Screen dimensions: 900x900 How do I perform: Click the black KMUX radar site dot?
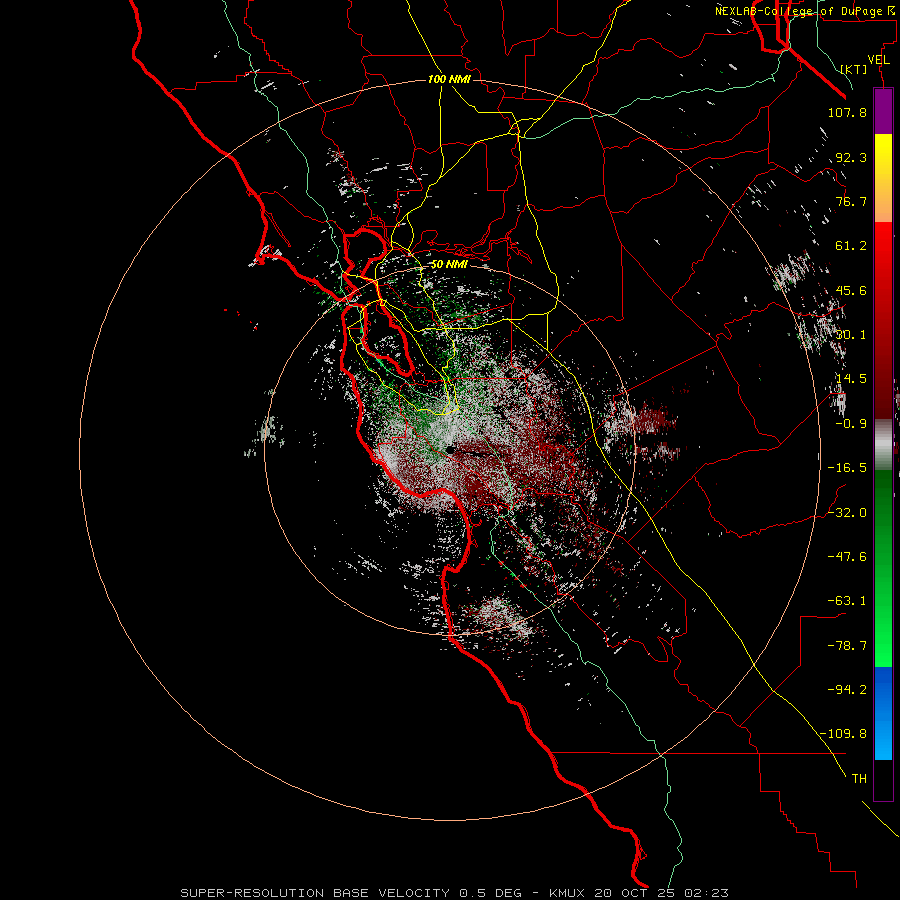451,450
